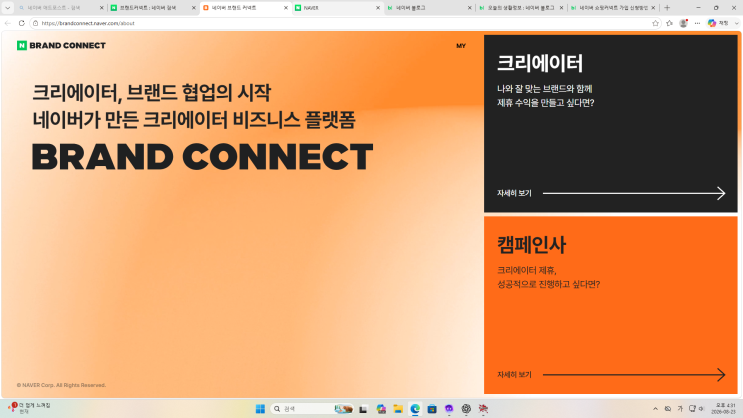Image resolution: width=743 pixels, height=418 pixels.
Task: Open browser settings and more menu
Action: [698, 23]
